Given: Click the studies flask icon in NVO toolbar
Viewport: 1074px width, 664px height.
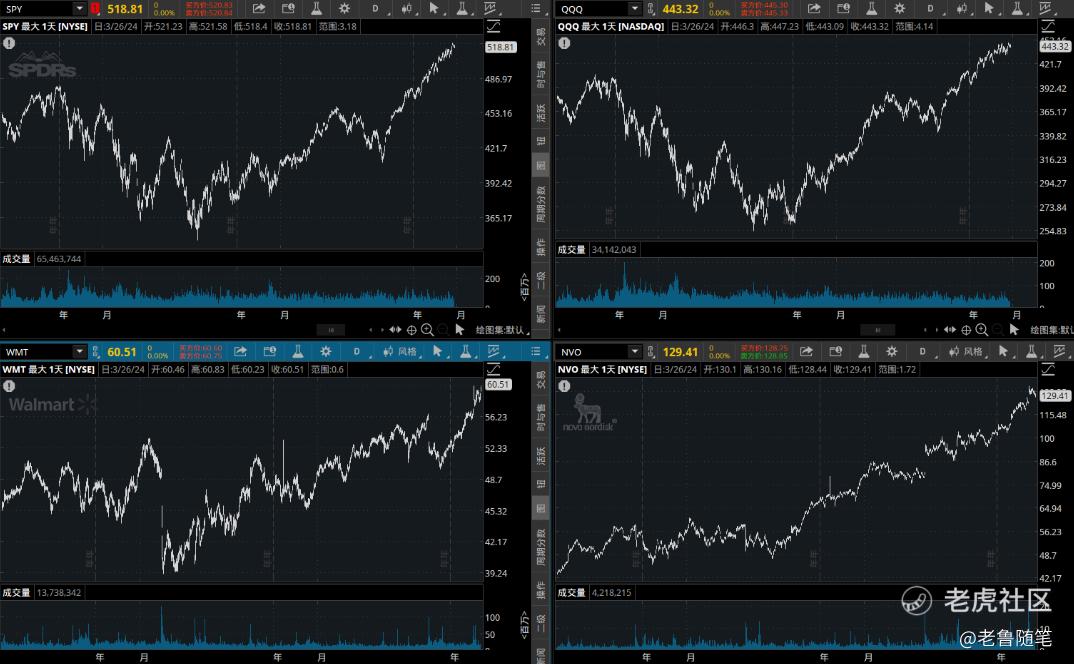Looking at the screenshot, I should tap(863, 352).
